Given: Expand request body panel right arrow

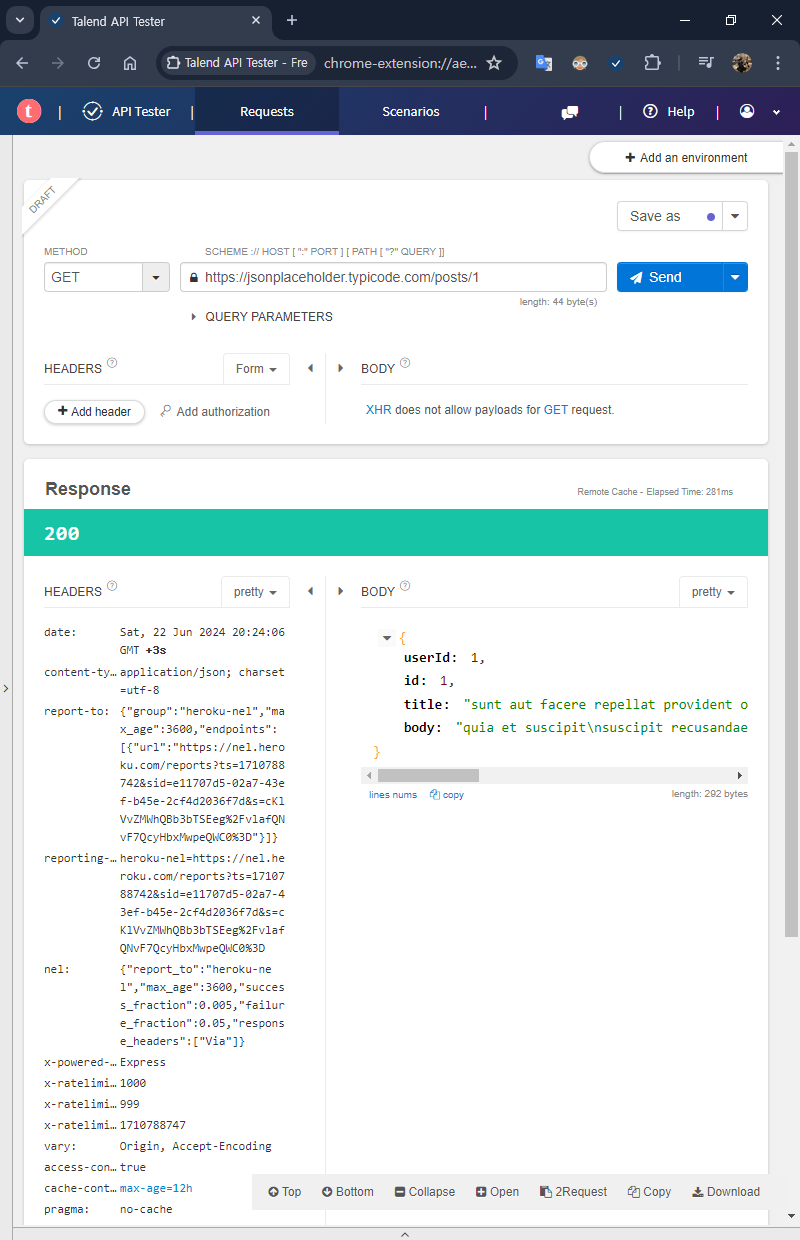Looking at the screenshot, I should click(340, 369).
